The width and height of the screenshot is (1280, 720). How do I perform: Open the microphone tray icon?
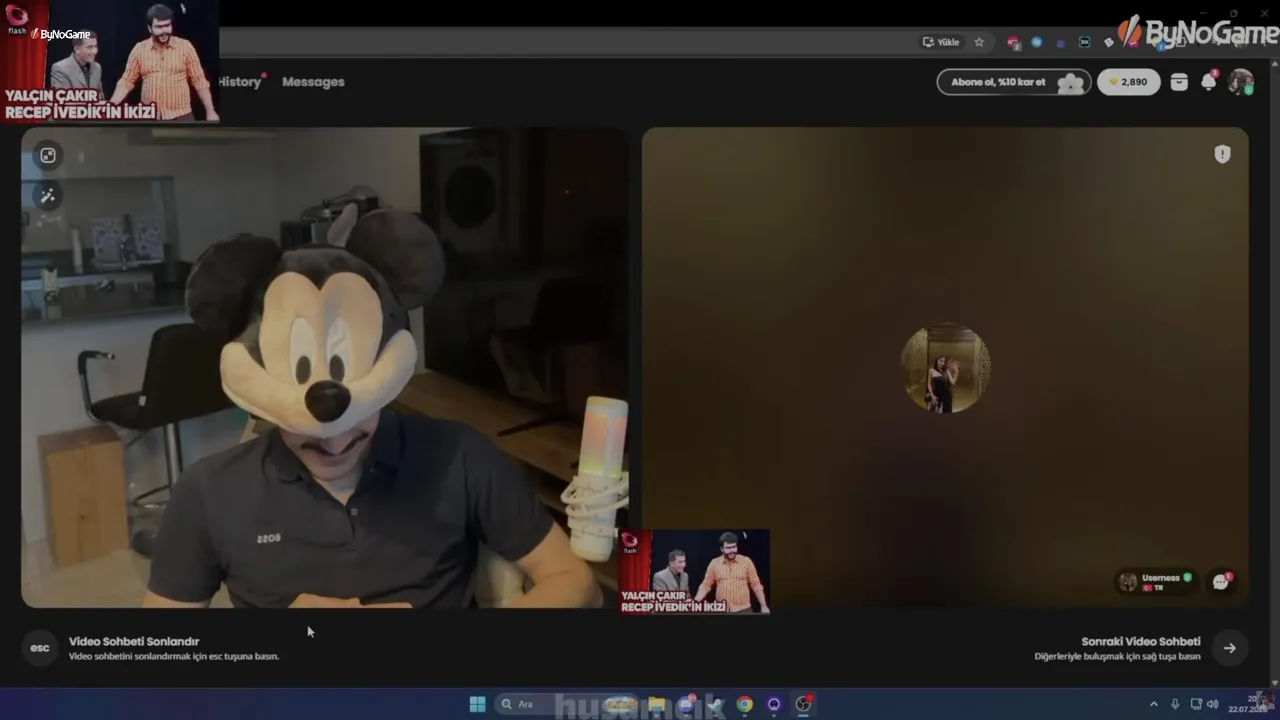point(1175,704)
